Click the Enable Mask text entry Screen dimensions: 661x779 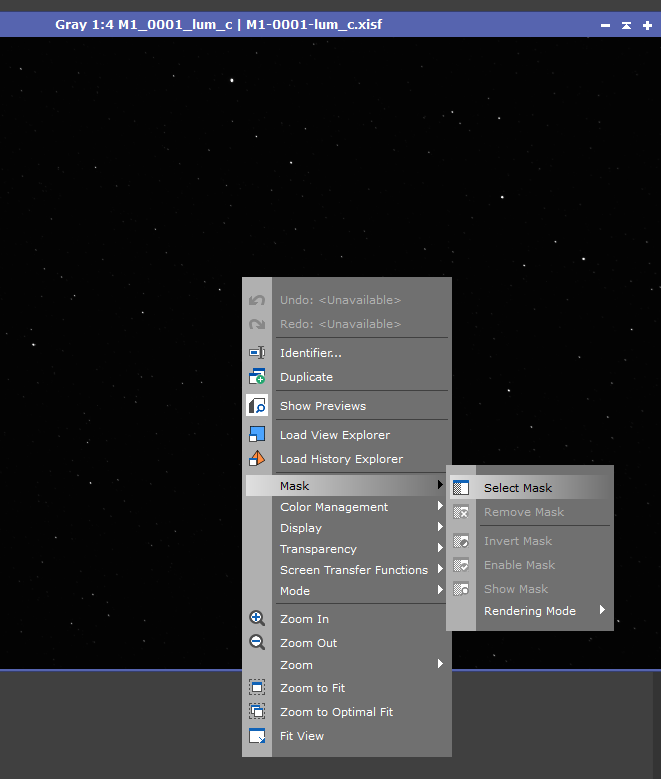519,565
